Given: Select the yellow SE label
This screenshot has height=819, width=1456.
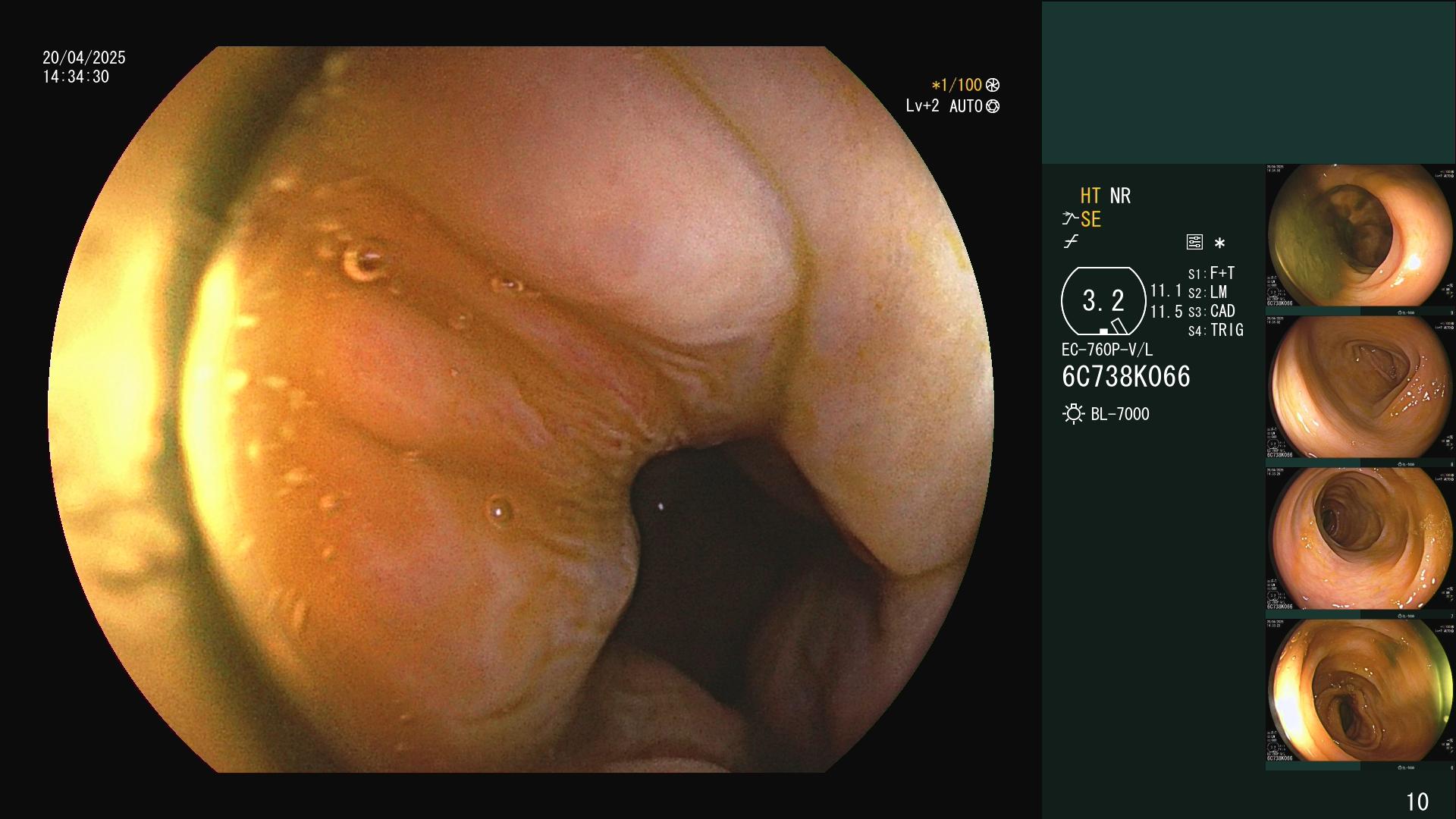Looking at the screenshot, I should coord(1090,219).
